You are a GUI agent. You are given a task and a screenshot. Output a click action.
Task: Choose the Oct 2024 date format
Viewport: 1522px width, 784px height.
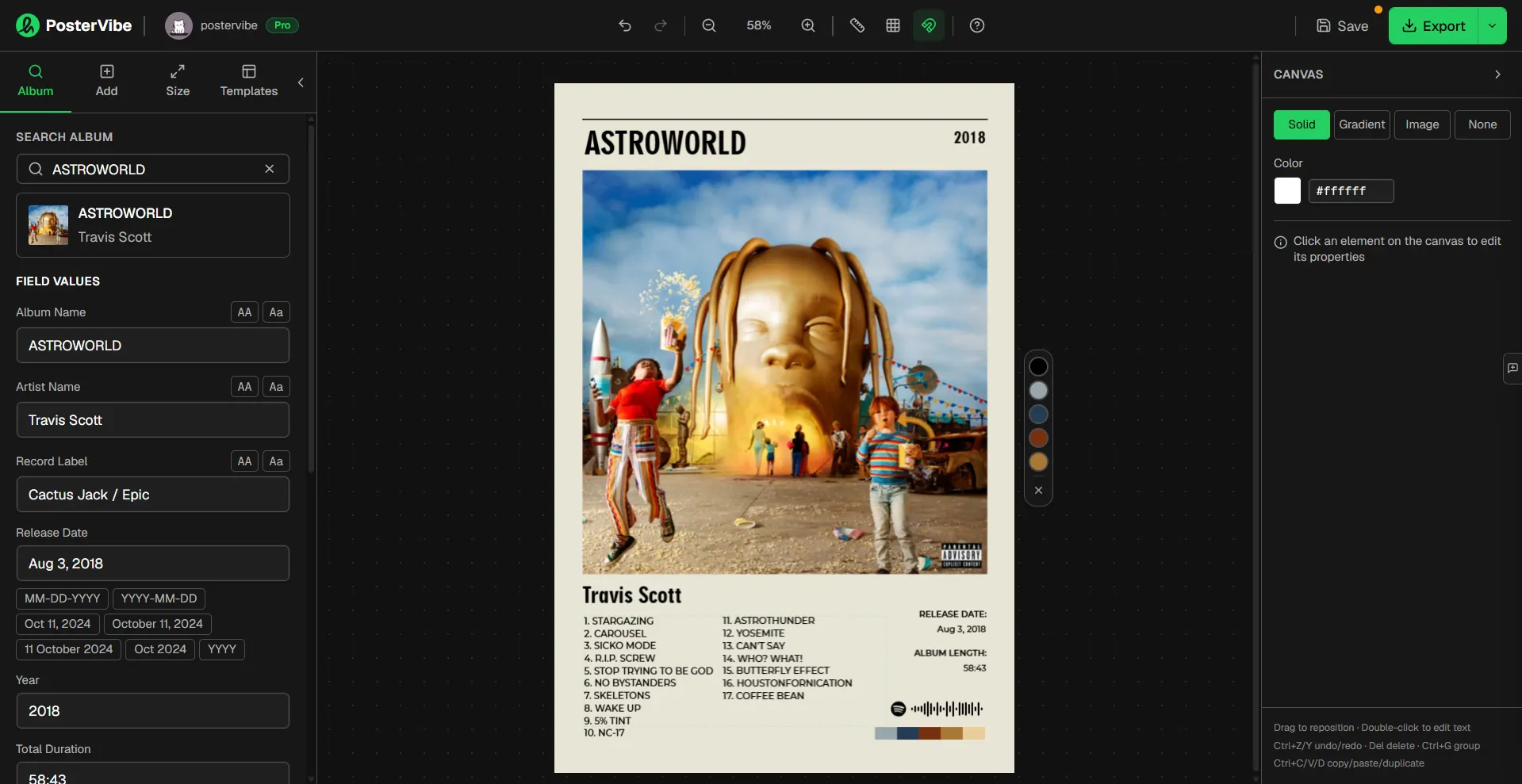pos(160,649)
